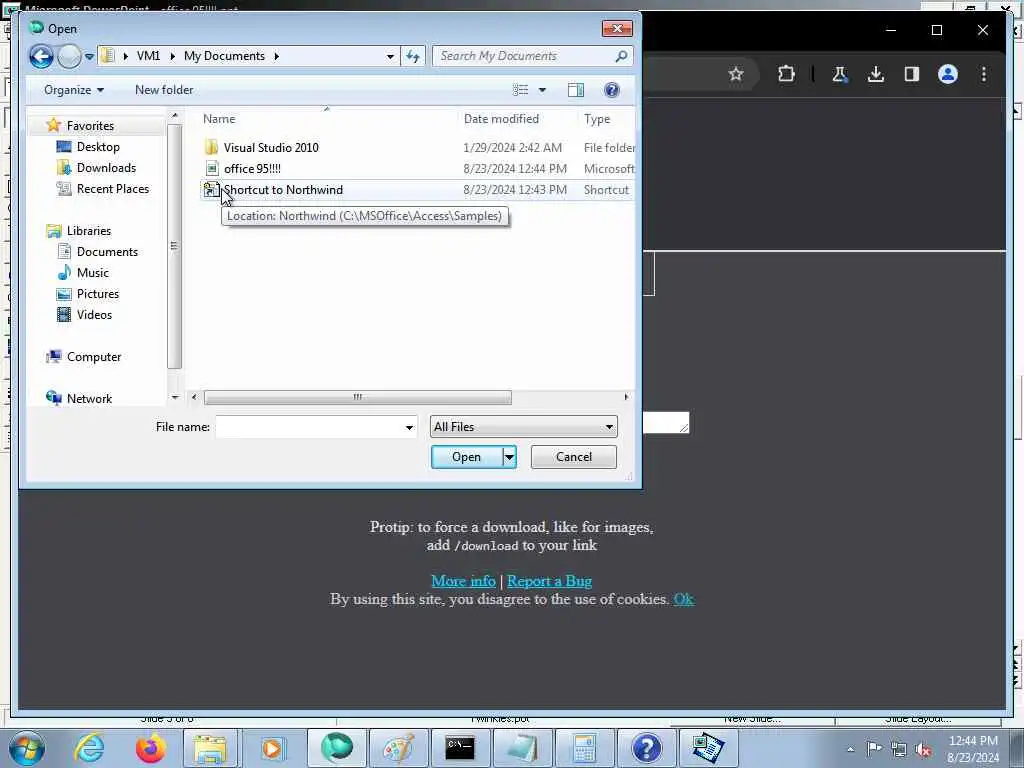The width and height of the screenshot is (1024, 768).
Task: Click the refresh button next to address bar
Action: click(413, 56)
